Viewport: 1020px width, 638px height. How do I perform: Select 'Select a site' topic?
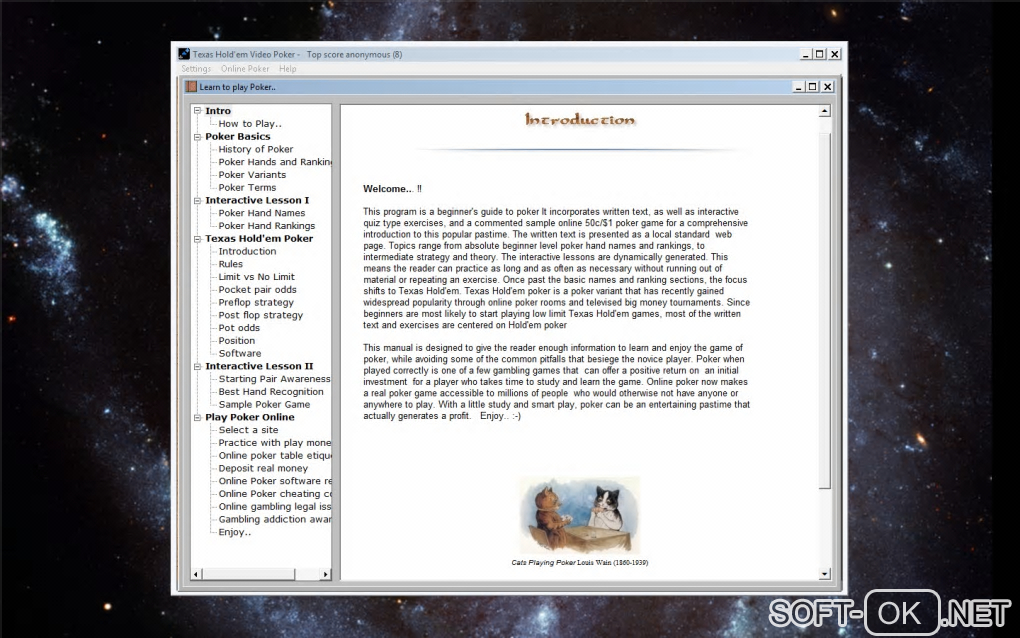click(248, 430)
